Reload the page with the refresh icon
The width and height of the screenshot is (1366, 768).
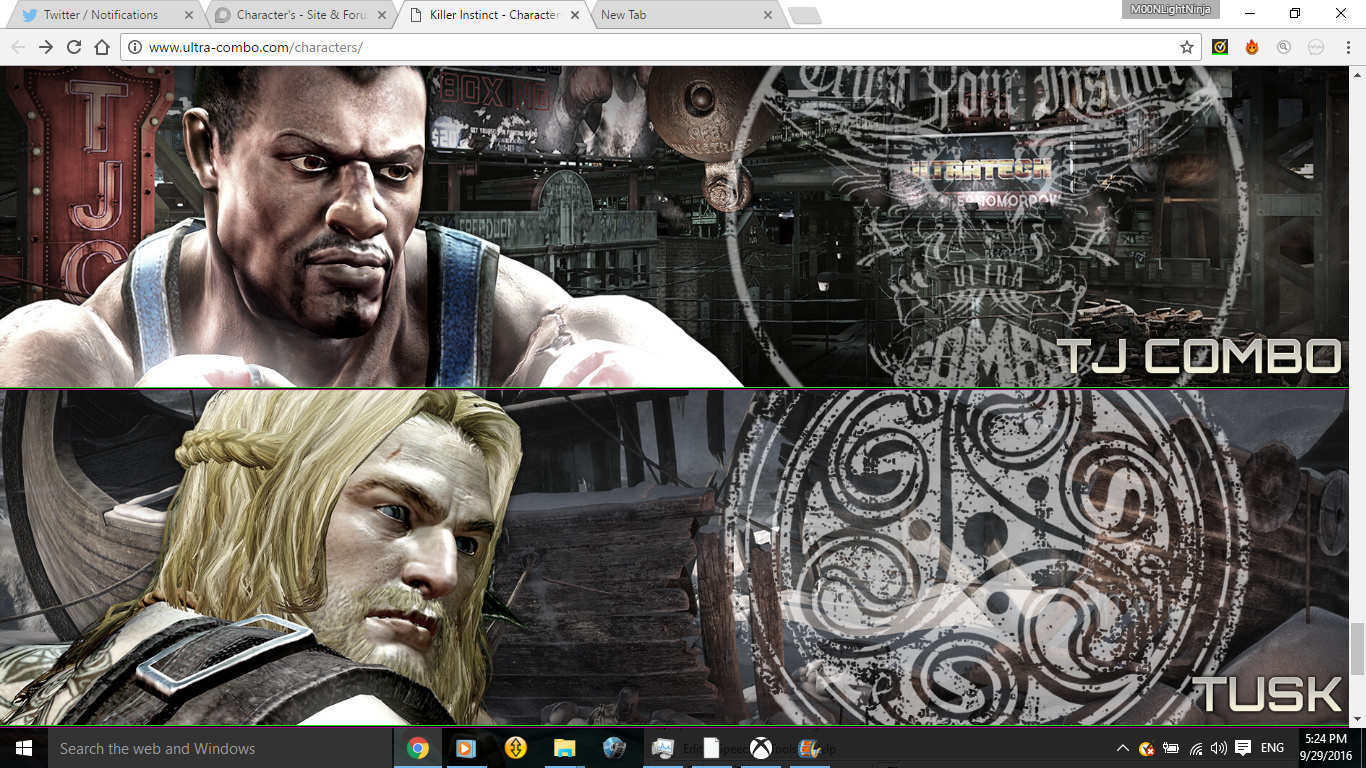[x=74, y=47]
